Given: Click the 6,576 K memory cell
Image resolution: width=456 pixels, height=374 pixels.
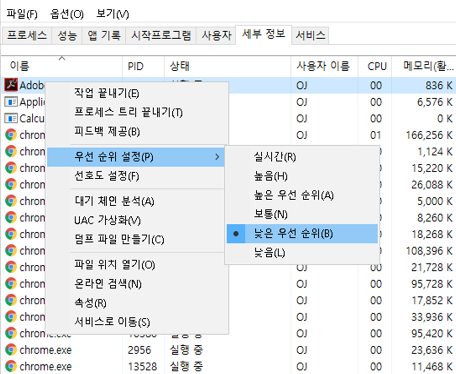Looking at the screenshot, I should [x=435, y=102].
